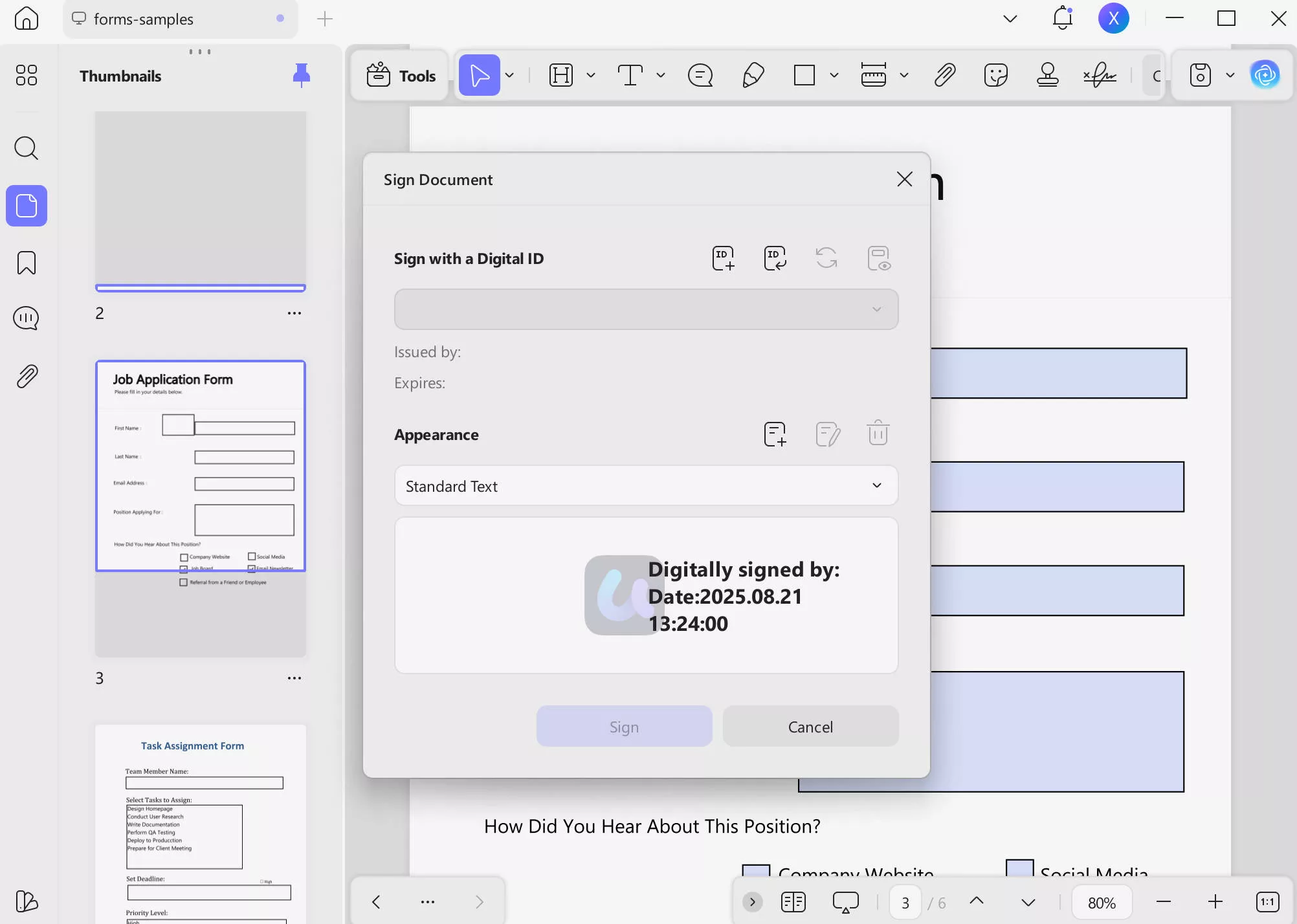Viewport: 1297px width, 924px height.
Task: Open the shape tool dropdown arrow
Action: [834, 74]
